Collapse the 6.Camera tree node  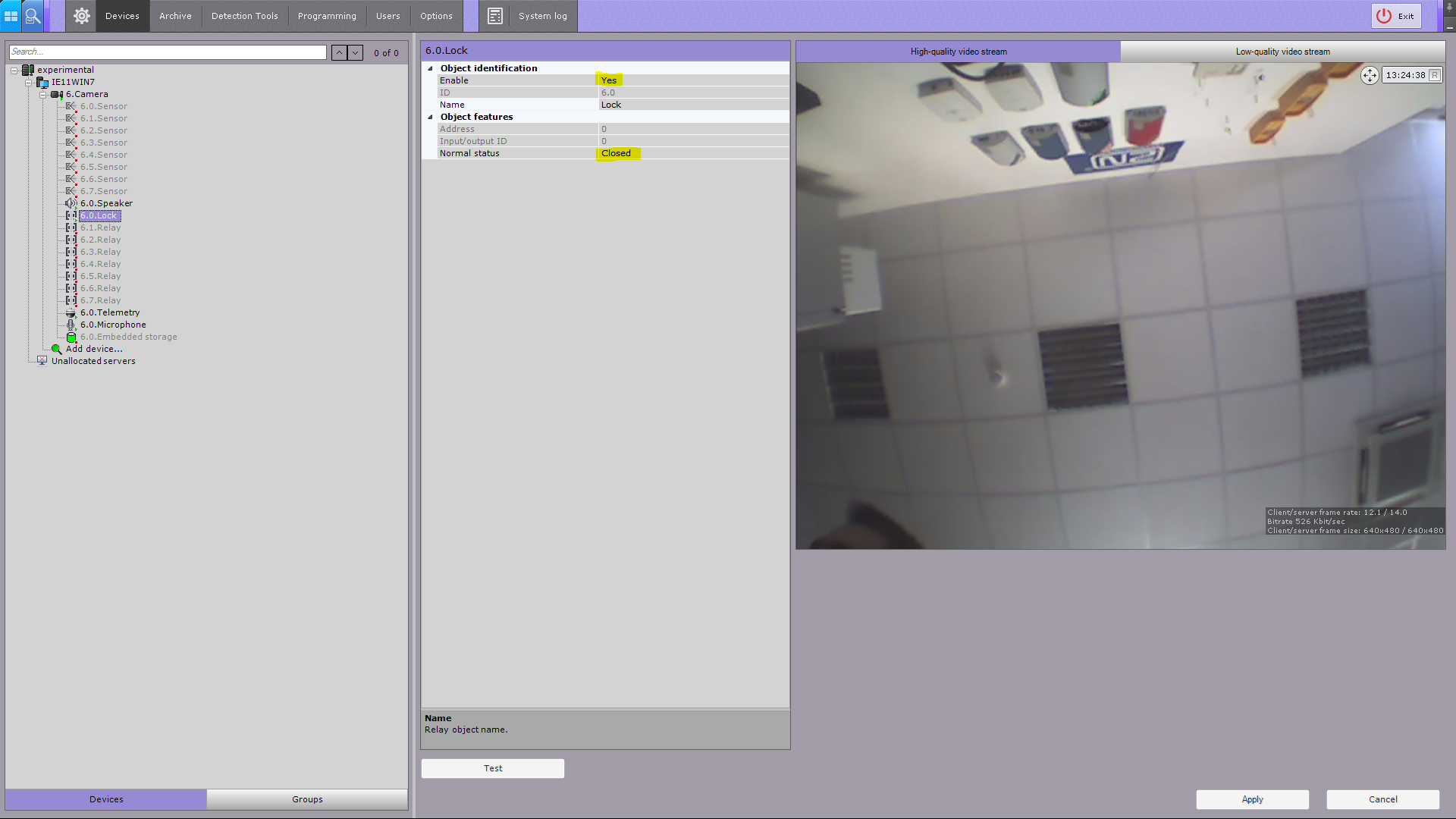42,95
